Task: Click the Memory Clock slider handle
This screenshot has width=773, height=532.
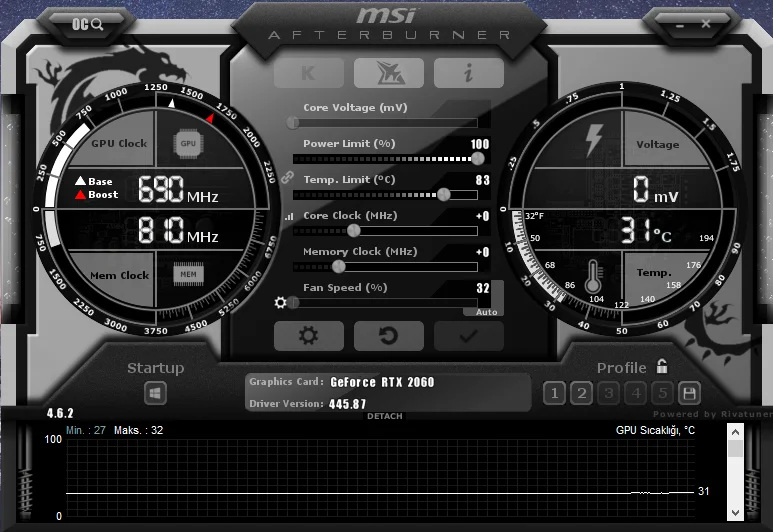Action: point(338,267)
